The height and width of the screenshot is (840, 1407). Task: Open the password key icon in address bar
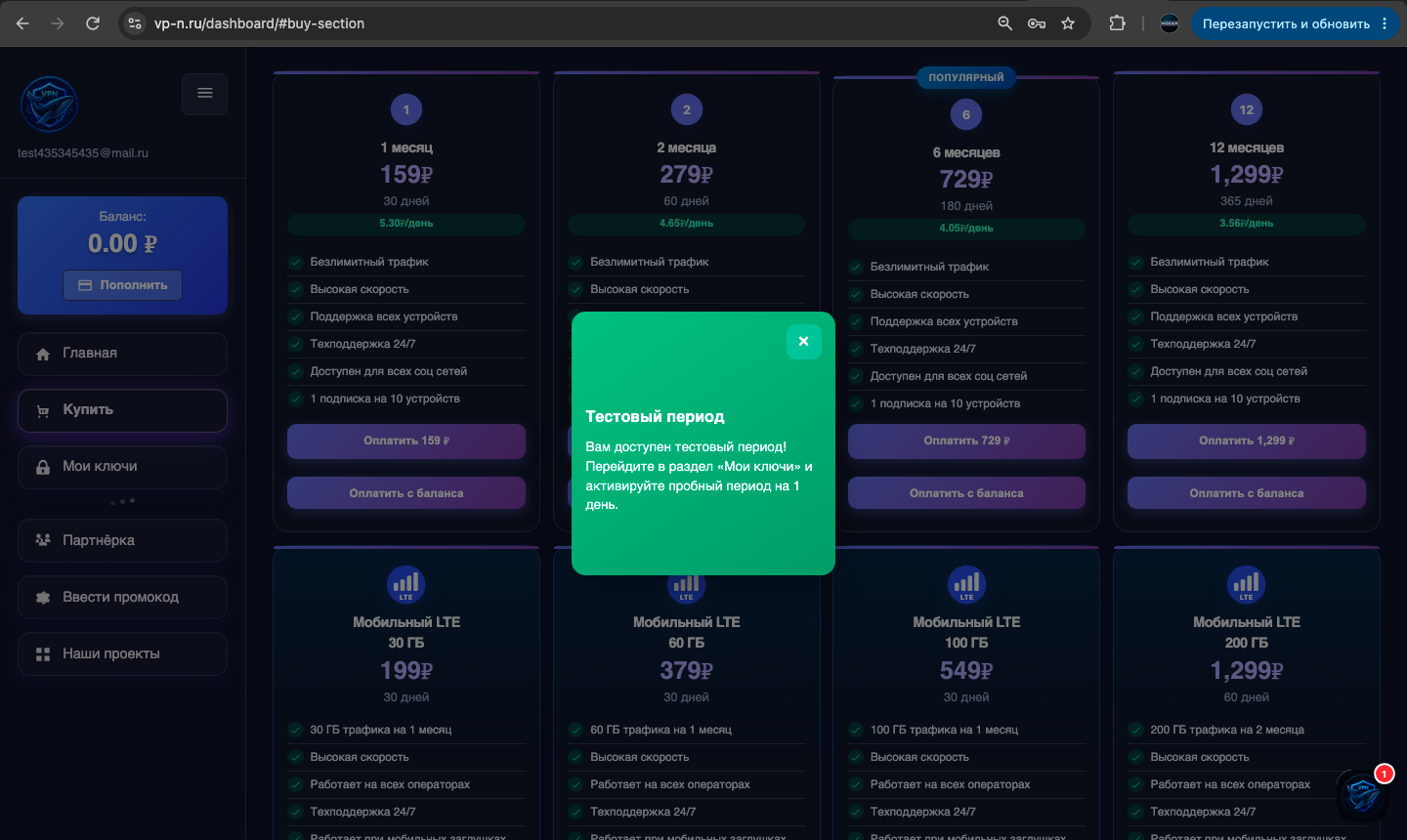(1037, 23)
